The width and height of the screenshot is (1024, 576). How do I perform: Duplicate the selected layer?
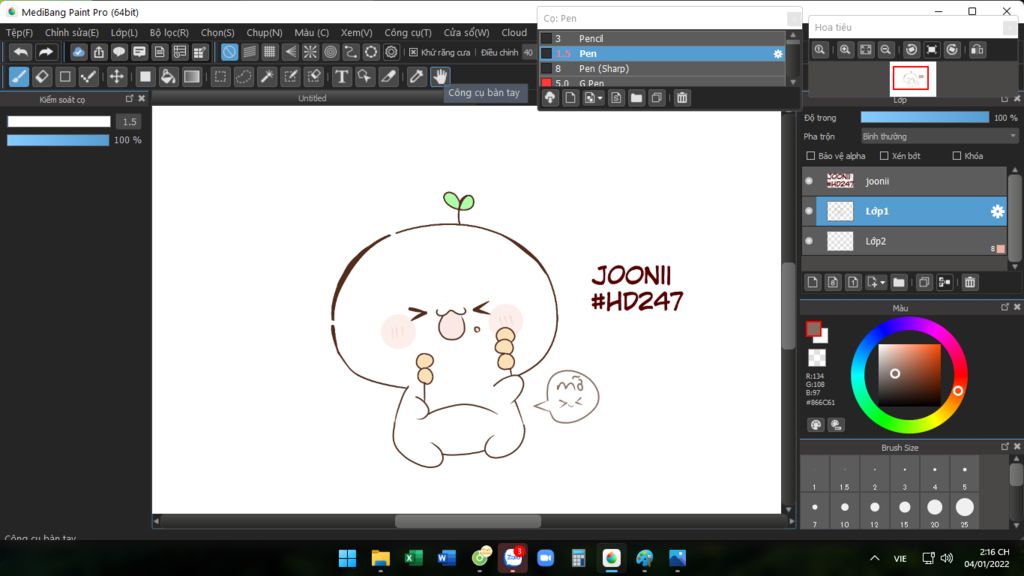[x=923, y=282]
